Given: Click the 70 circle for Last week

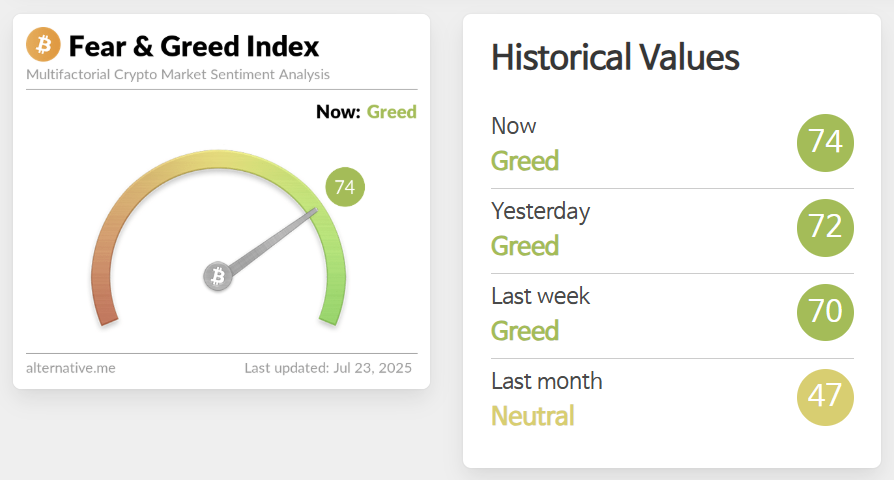Looking at the screenshot, I should 825,313.
